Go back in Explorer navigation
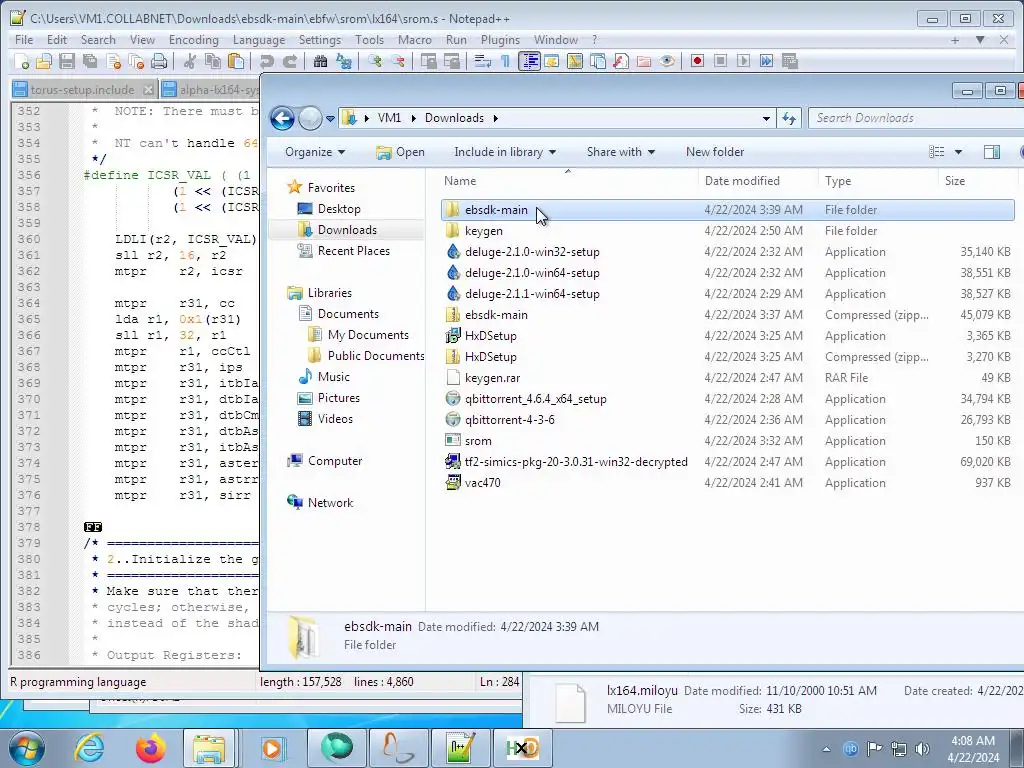 [282, 118]
